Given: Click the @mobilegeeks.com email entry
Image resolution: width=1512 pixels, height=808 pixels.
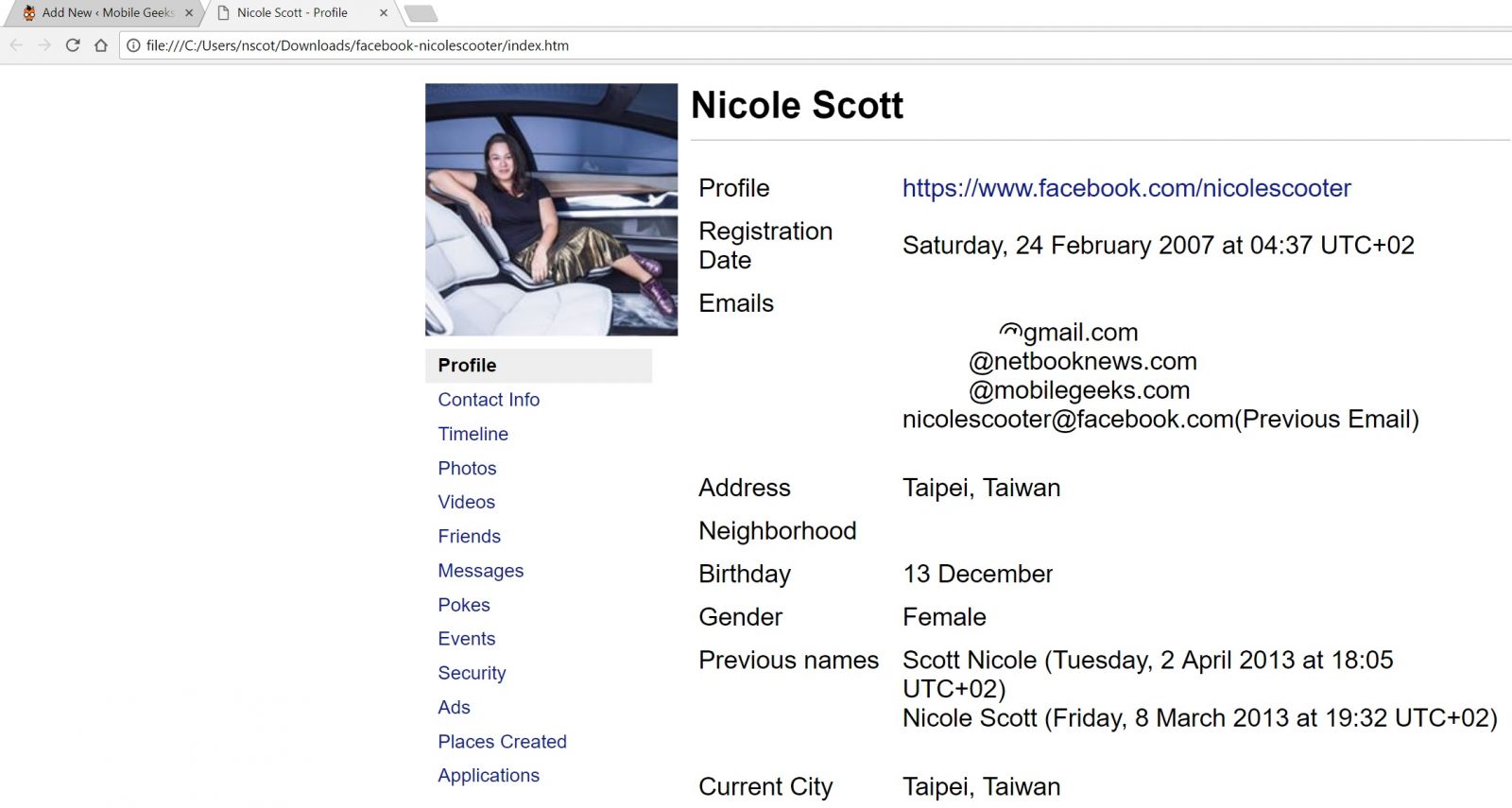Looking at the screenshot, I should pyautogui.click(x=1079, y=390).
